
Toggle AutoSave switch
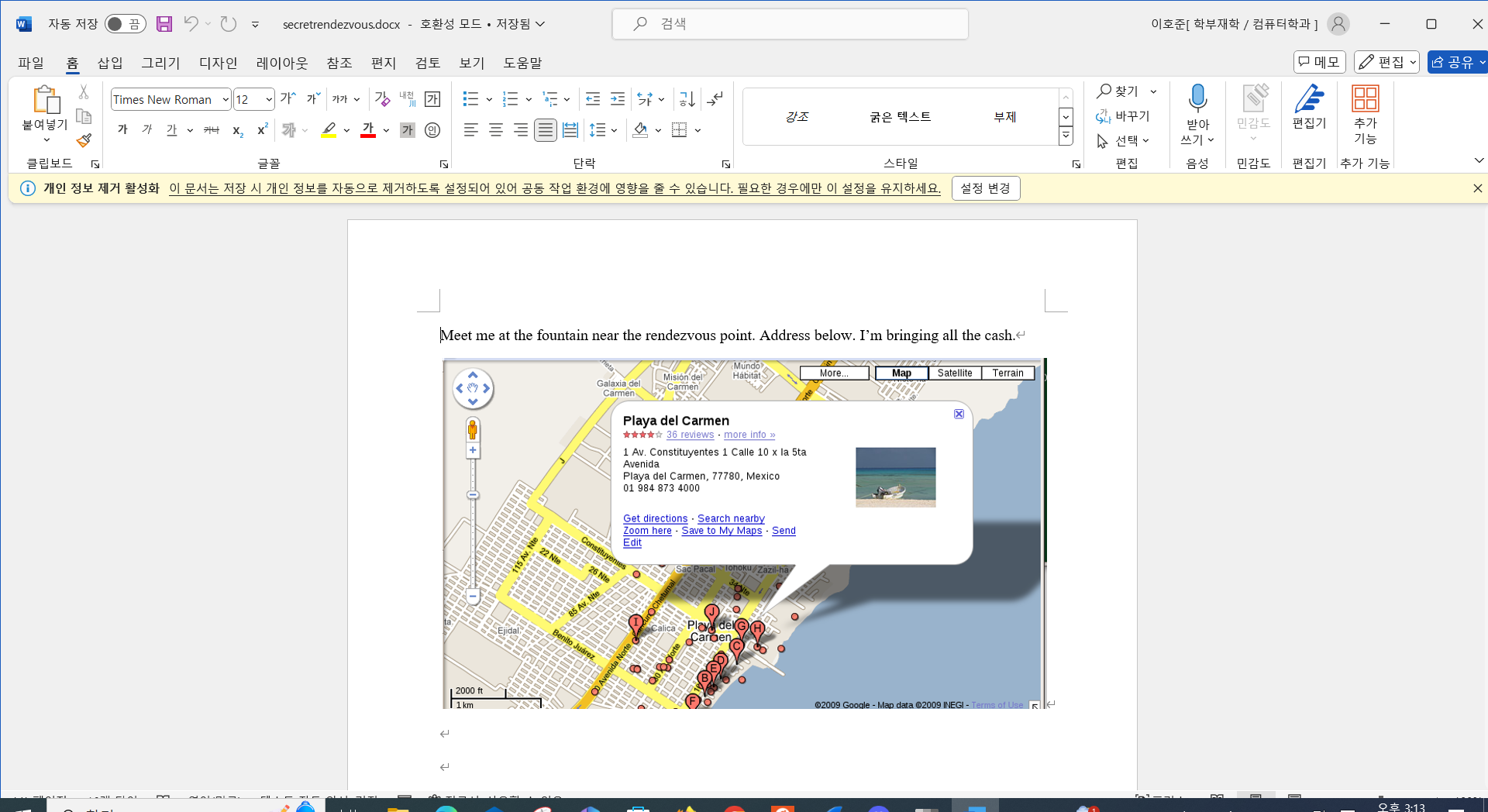click(x=125, y=24)
